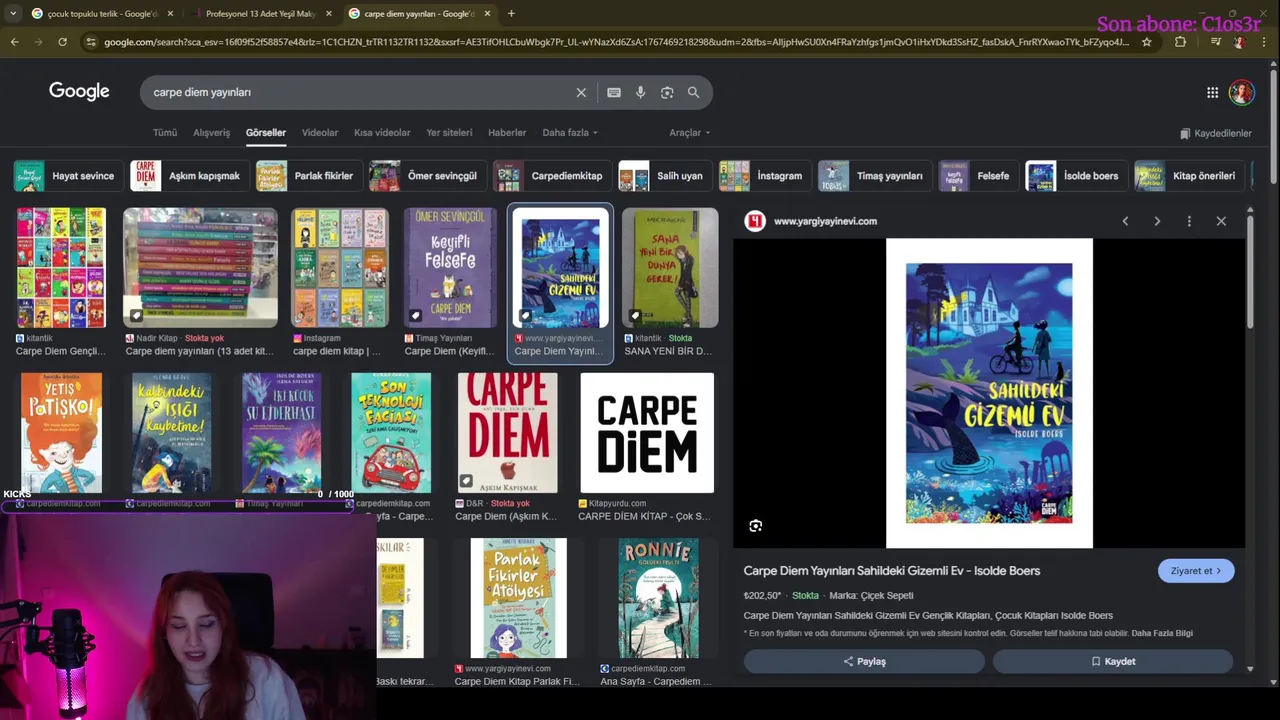
Task: Select the Ömer sevinçgül filter chip
Action: 427,176
